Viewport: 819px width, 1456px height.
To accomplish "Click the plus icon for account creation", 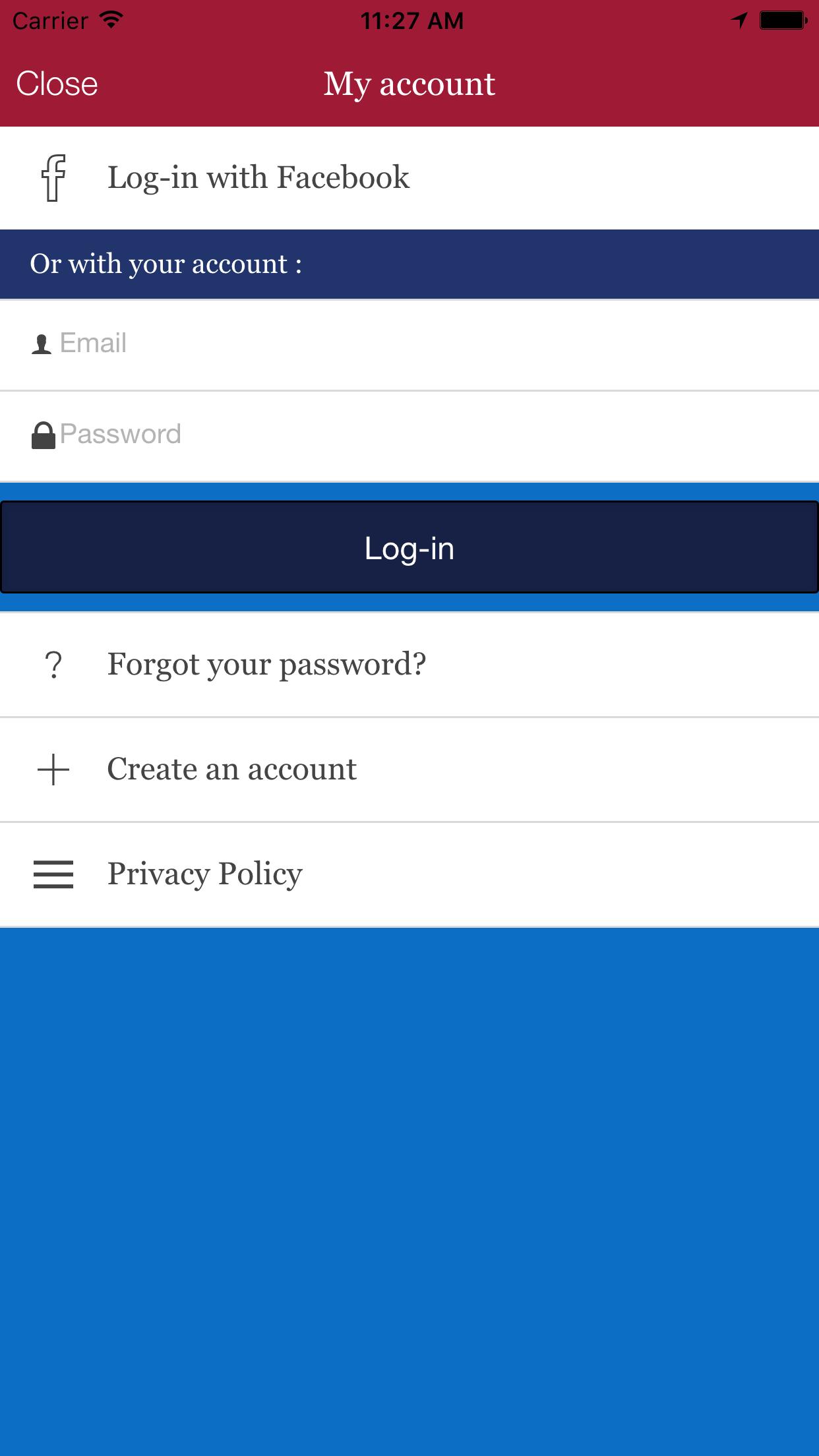I will click(x=53, y=770).
